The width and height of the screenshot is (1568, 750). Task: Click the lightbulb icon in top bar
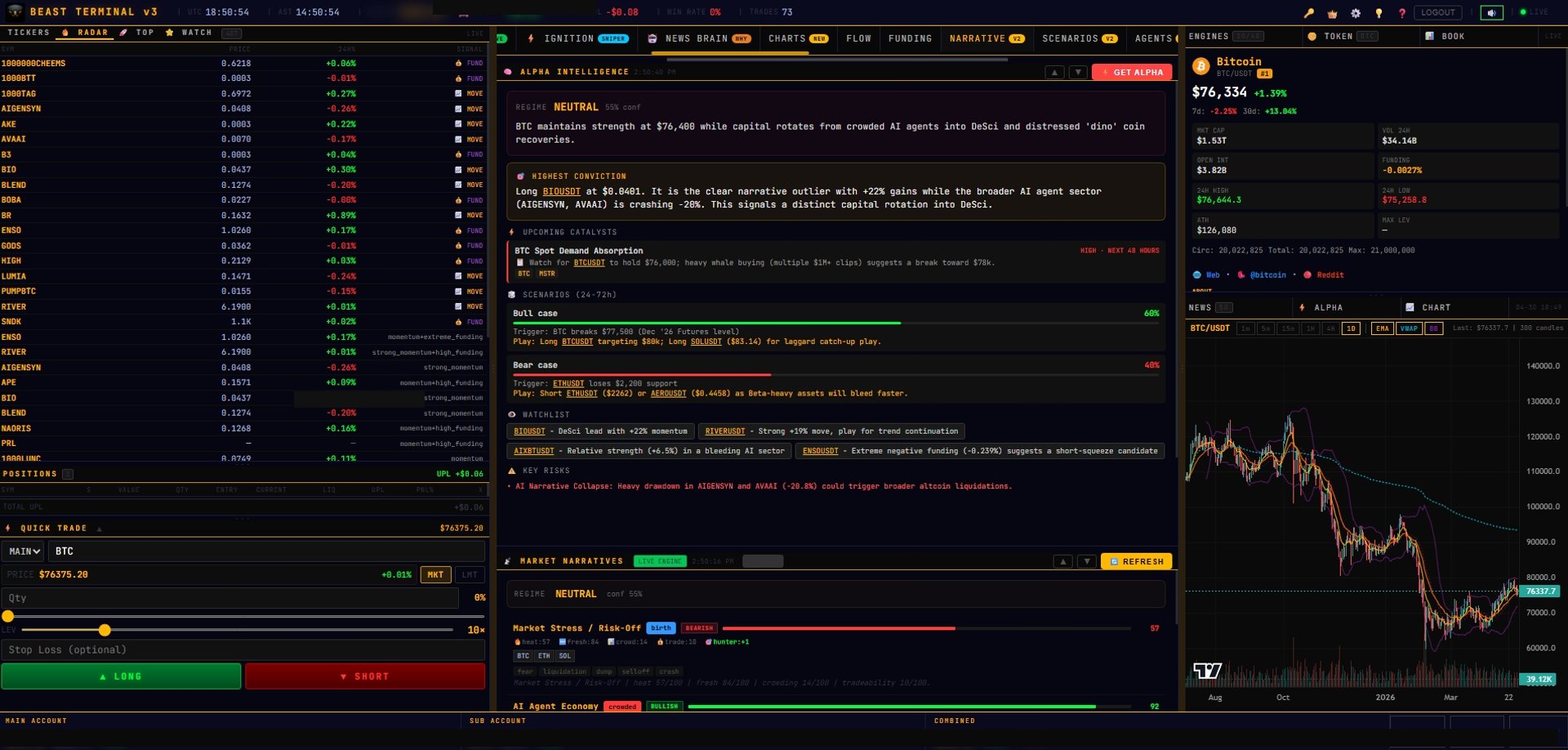(x=1379, y=13)
